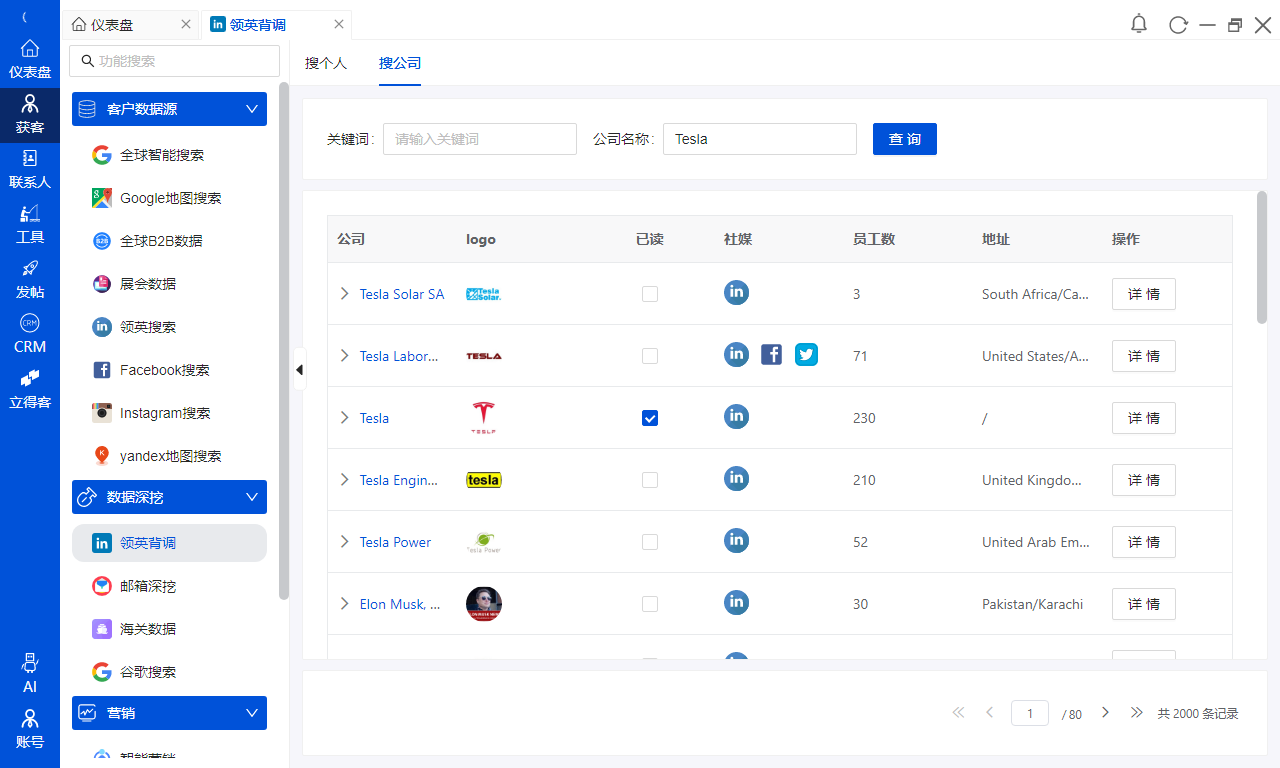This screenshot has width=1280, height=768.
Task: Click Tesla Labor's LinkedIn social media icon
Action: [x=736, y=354]
